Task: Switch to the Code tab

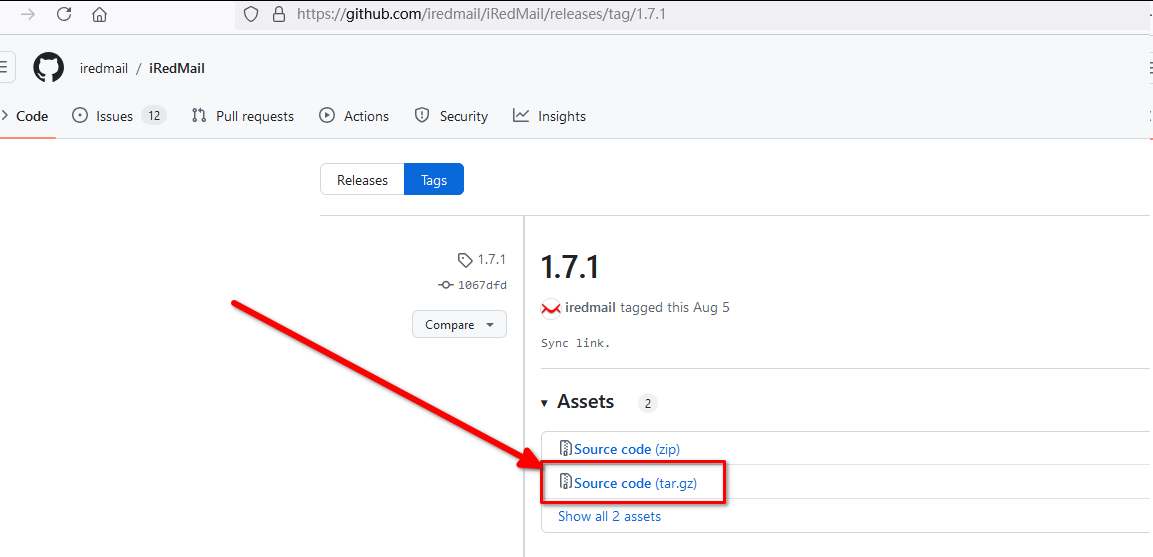Action: point(27,116)
